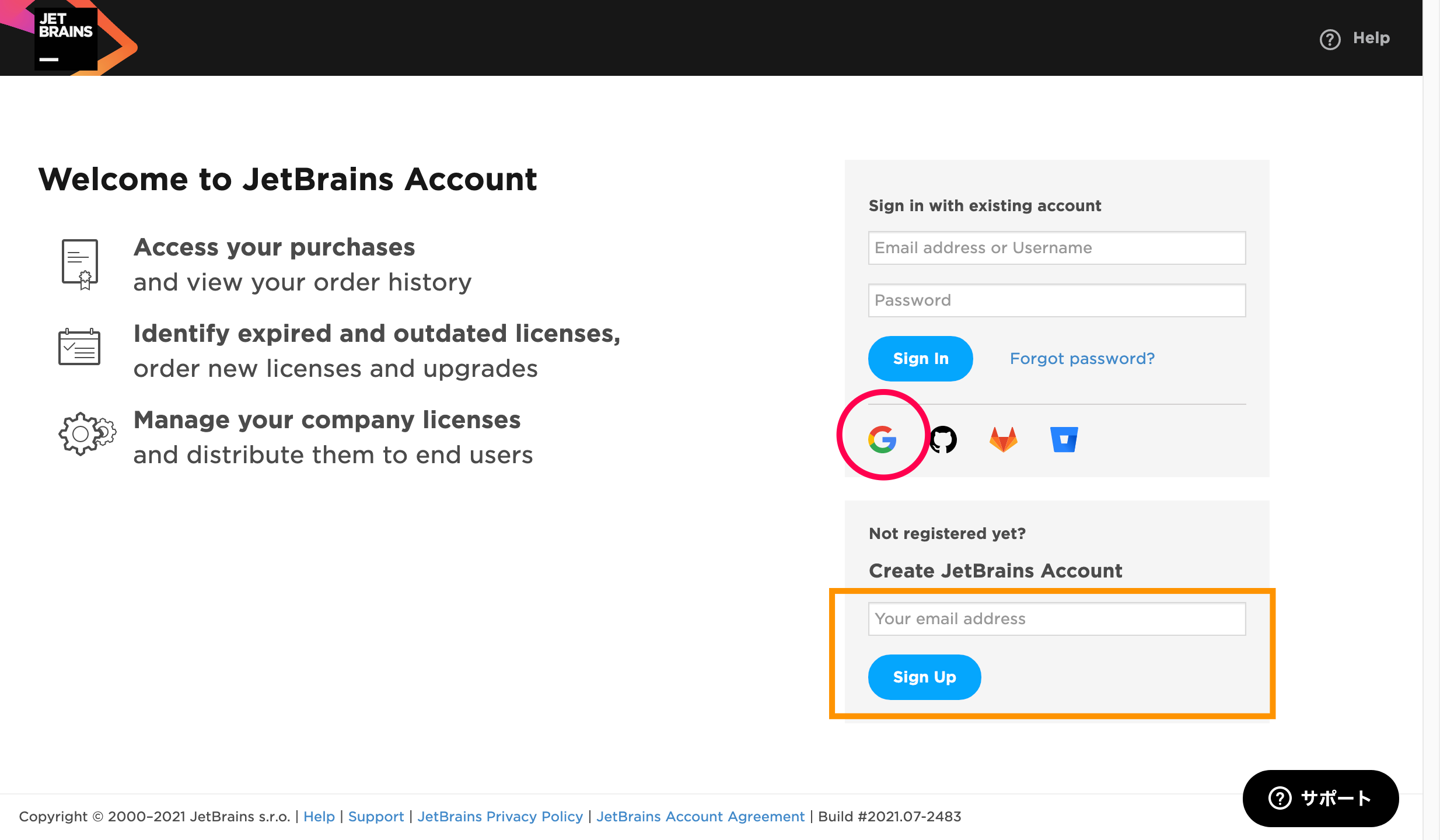
Task: Click the blue Sign In button
Action: point(920,359)
